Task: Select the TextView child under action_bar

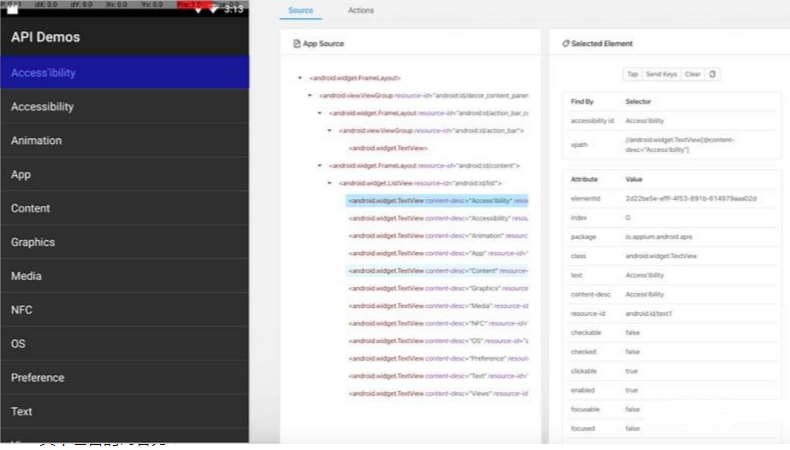Action: coord(388,148)
